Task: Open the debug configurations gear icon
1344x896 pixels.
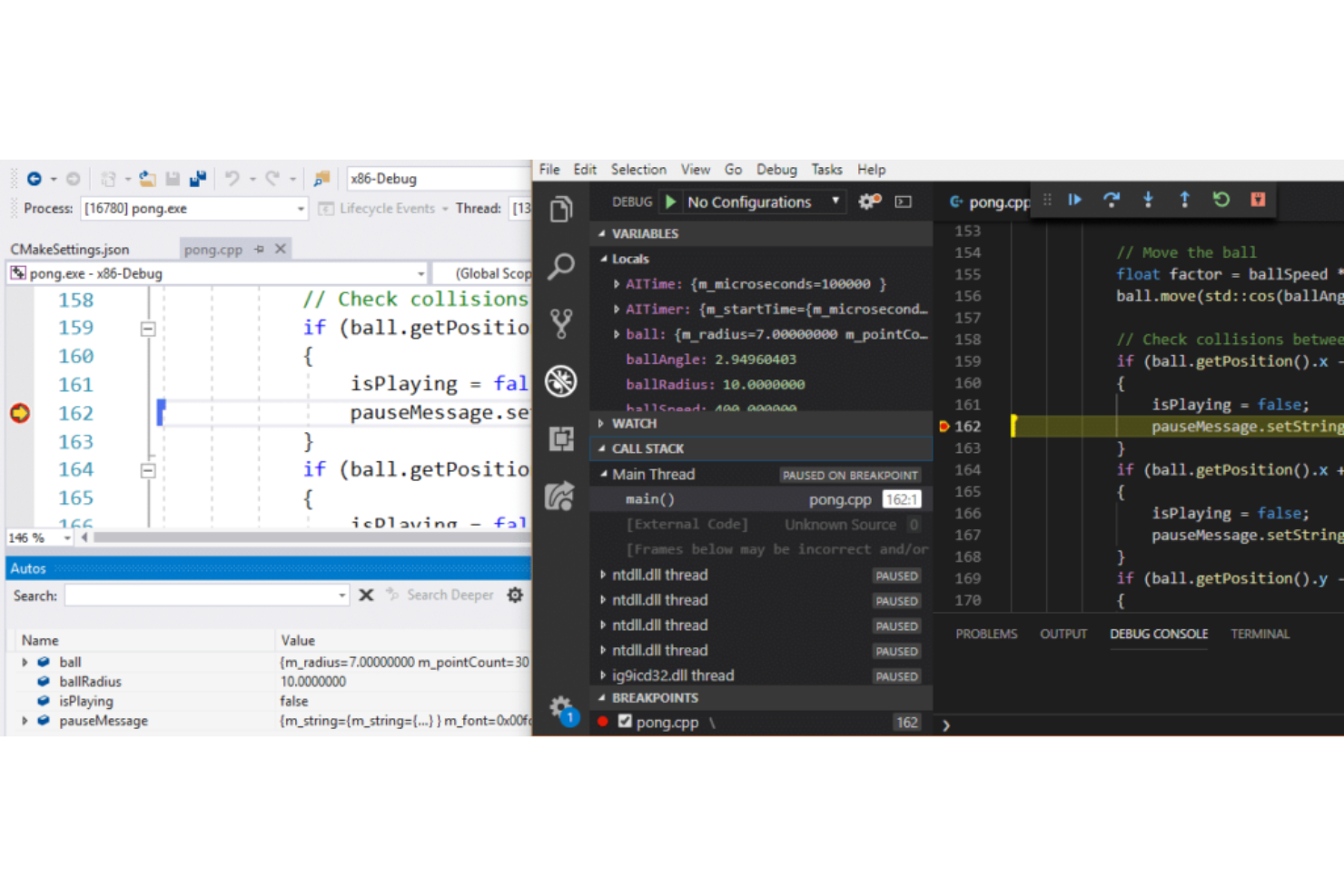Action: click(x=867, y=202)
